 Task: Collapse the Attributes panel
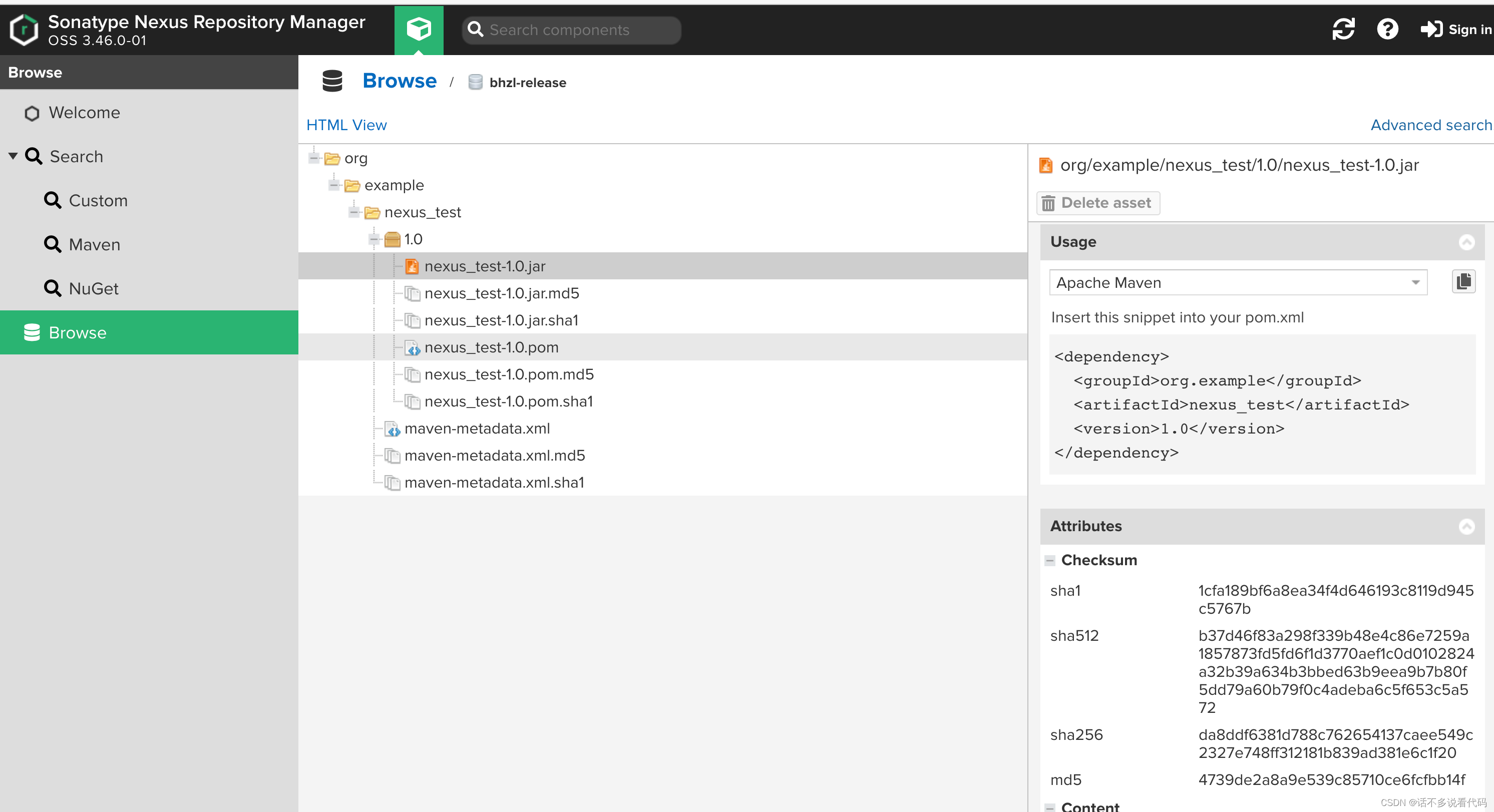1466,526
